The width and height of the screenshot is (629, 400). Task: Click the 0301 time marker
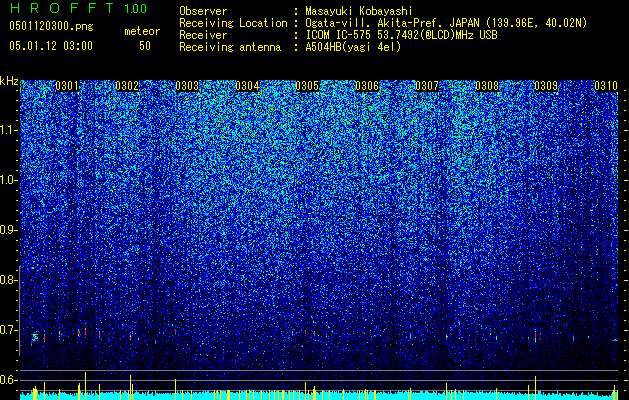[x=67, y=86]
